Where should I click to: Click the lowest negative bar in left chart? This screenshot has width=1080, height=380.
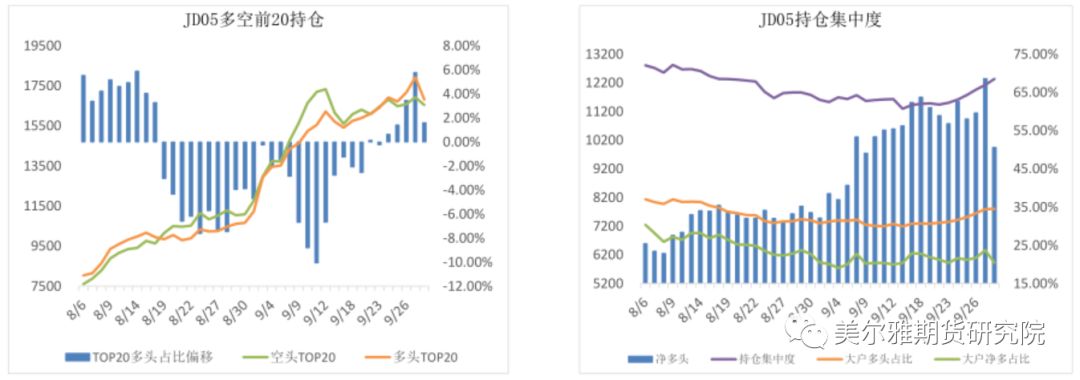tap(316, 202)
